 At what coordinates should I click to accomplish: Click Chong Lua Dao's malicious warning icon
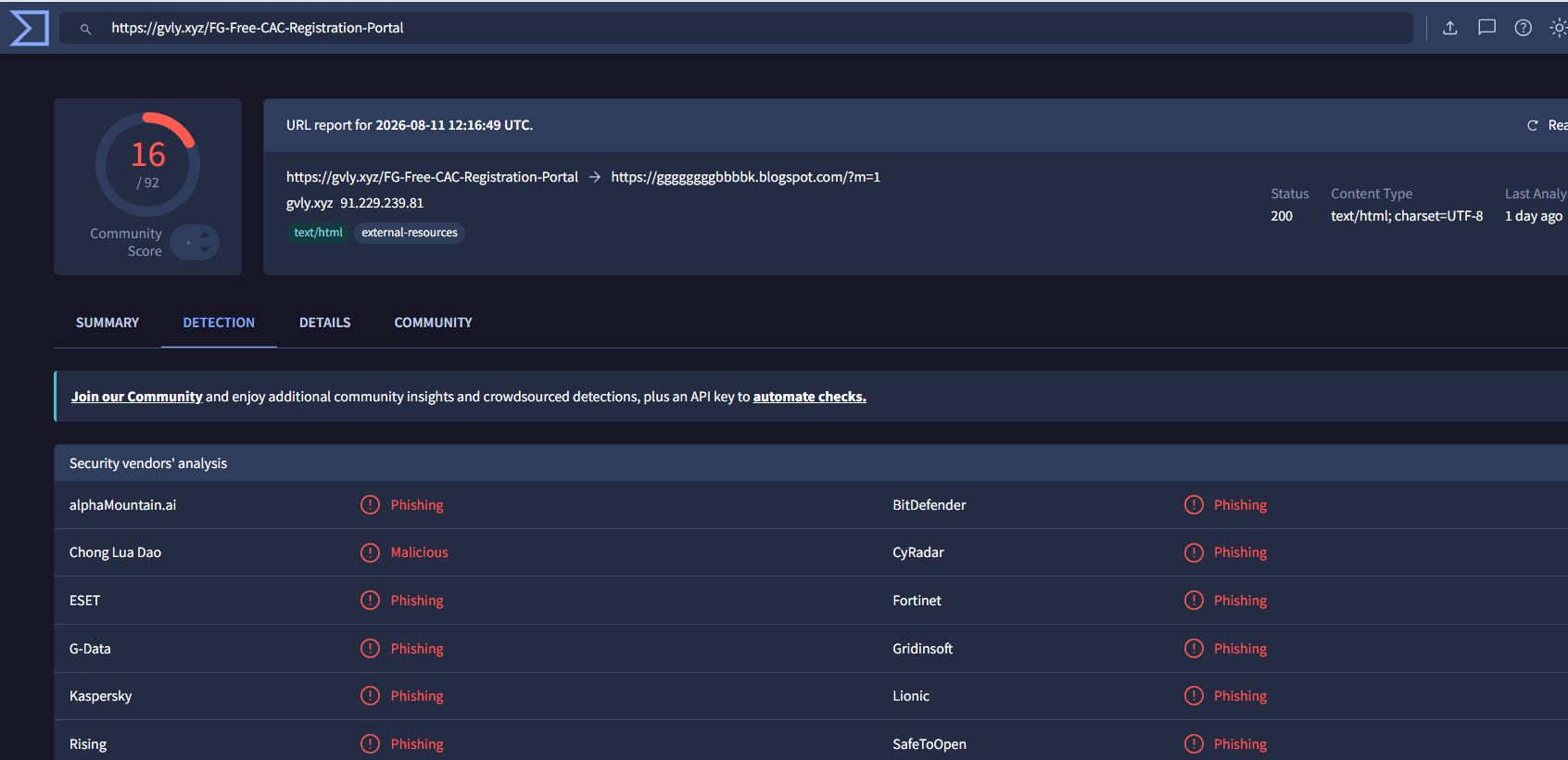tap(370, 552)
